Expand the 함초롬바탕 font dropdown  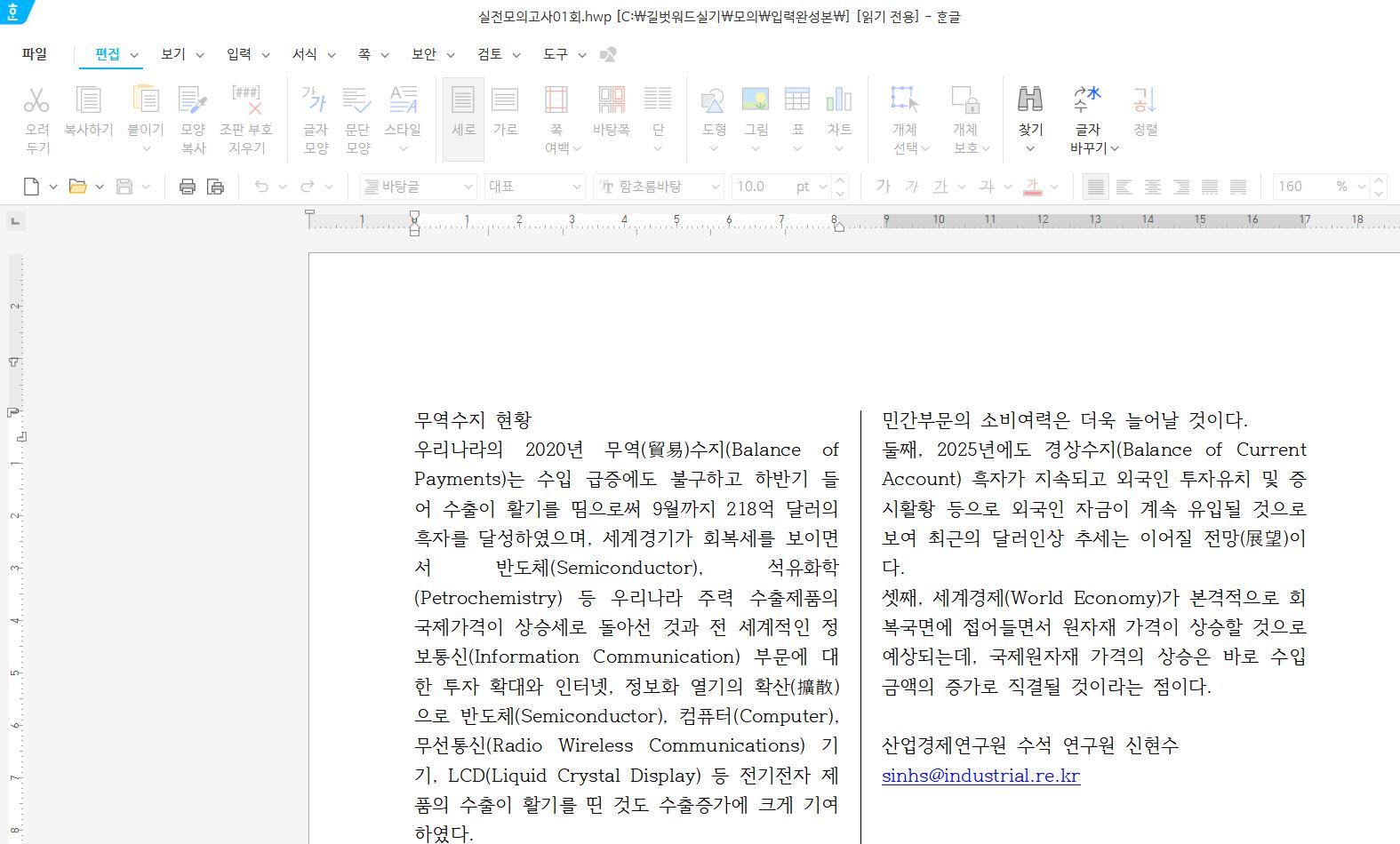pyautogui.click(x=716, y=187)
